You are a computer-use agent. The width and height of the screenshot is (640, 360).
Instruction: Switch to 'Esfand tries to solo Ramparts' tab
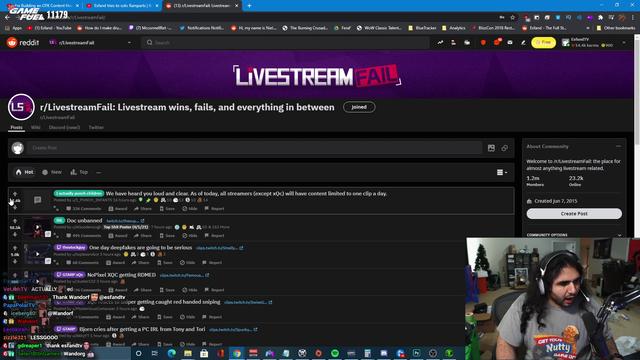[x=122, y=6]
